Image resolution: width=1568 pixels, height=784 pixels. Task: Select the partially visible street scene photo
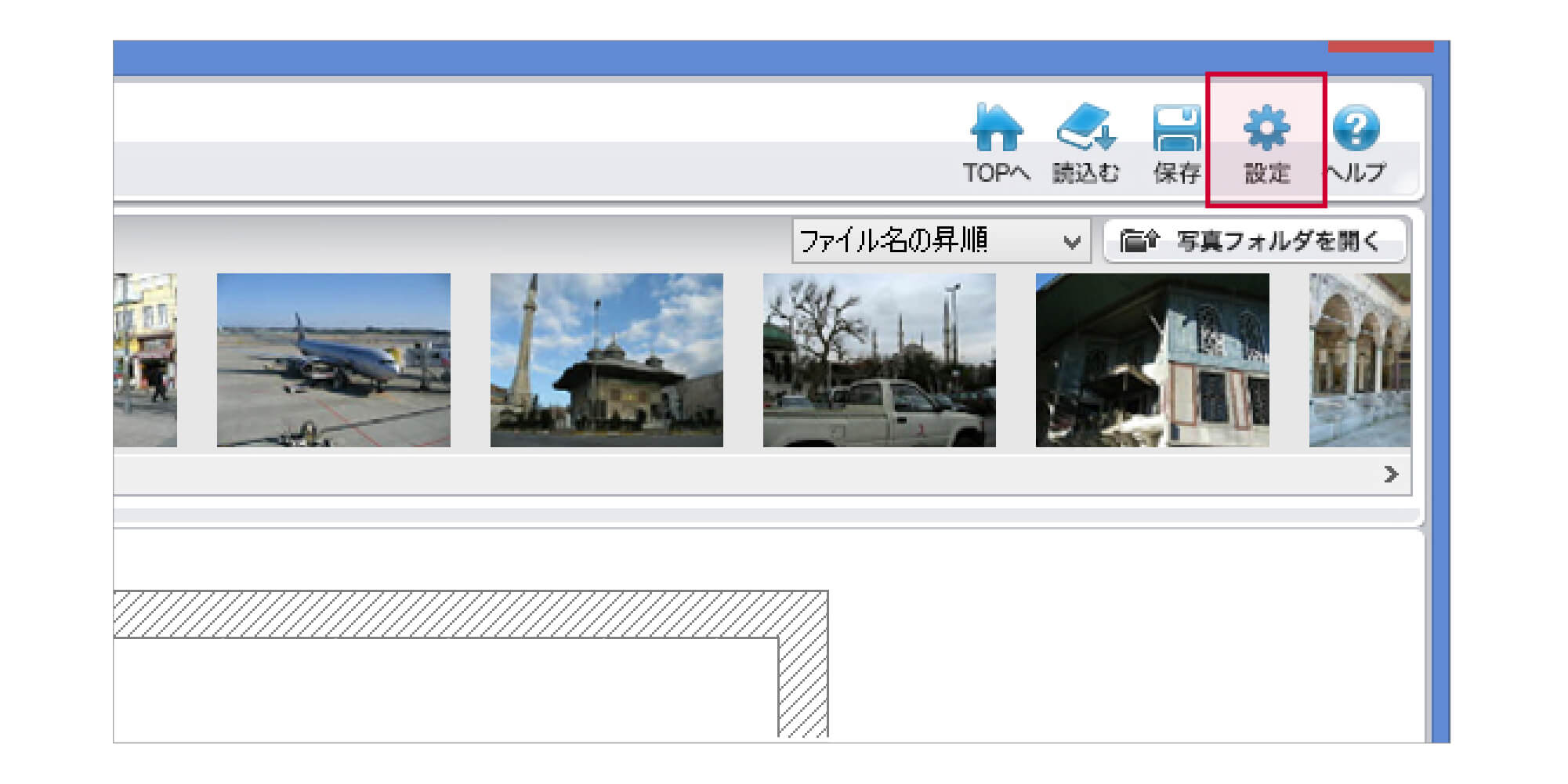point(145,360)
